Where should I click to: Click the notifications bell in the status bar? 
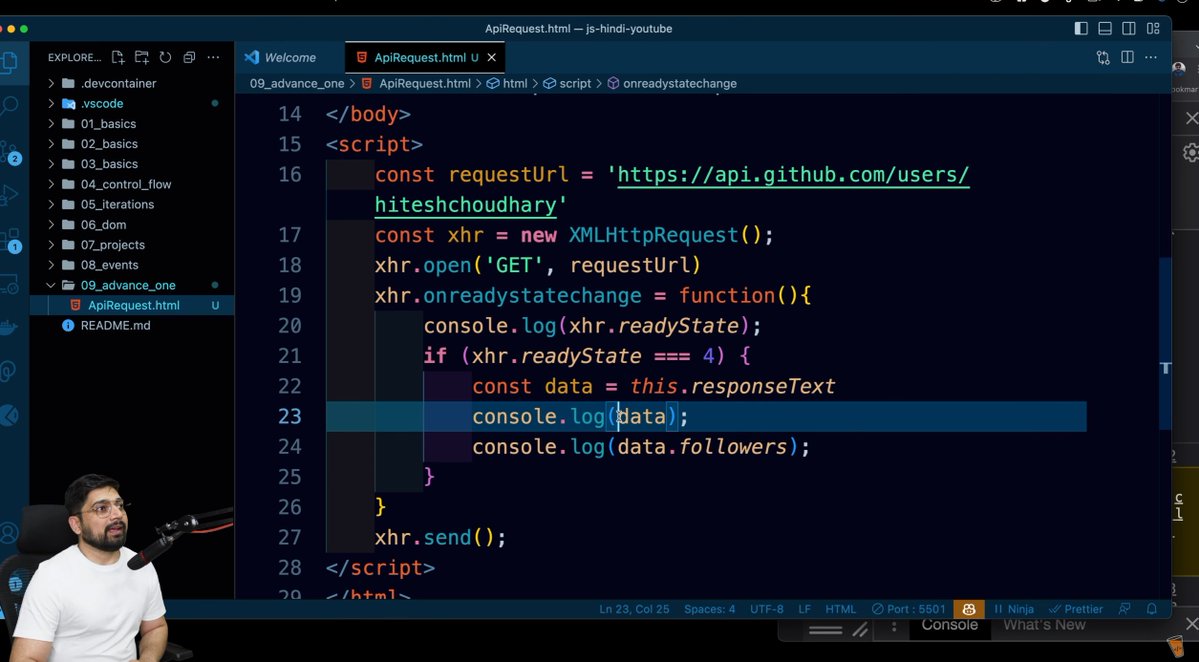(x=1151, y=608)
